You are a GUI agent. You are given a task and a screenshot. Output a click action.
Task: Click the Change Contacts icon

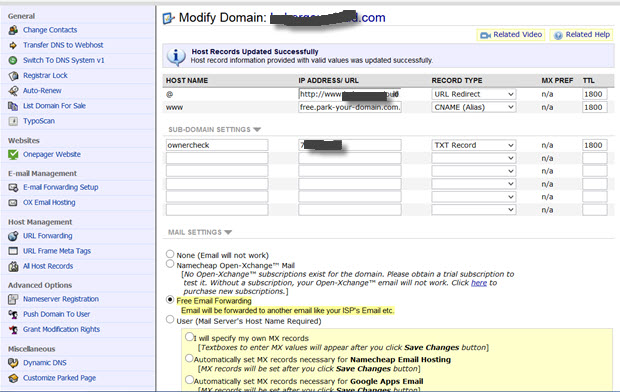(x=13, y=30)
